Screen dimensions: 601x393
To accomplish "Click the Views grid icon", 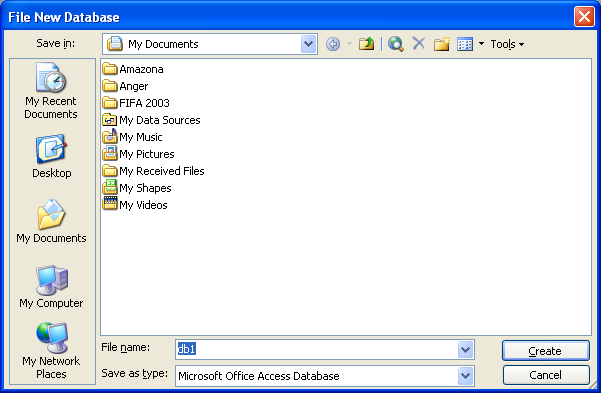I will [465, 44].
